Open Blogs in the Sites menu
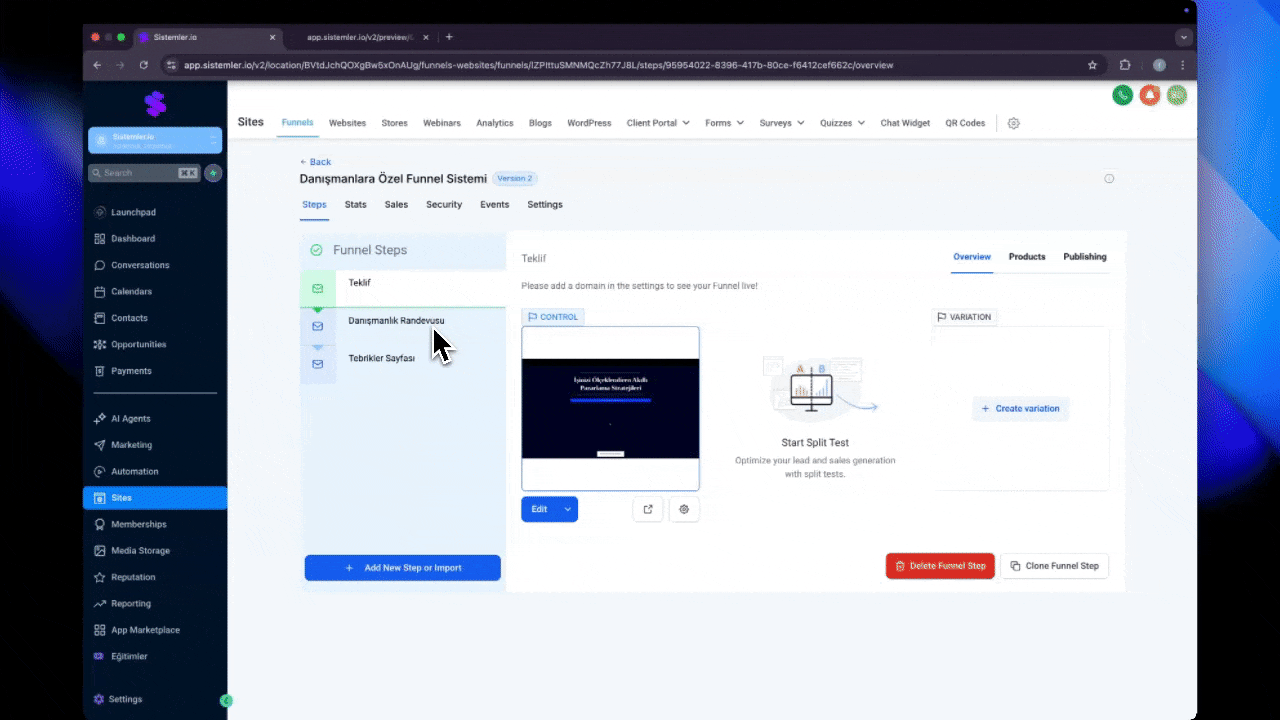This screenshot has width=1280, height=720. [540, 123]
